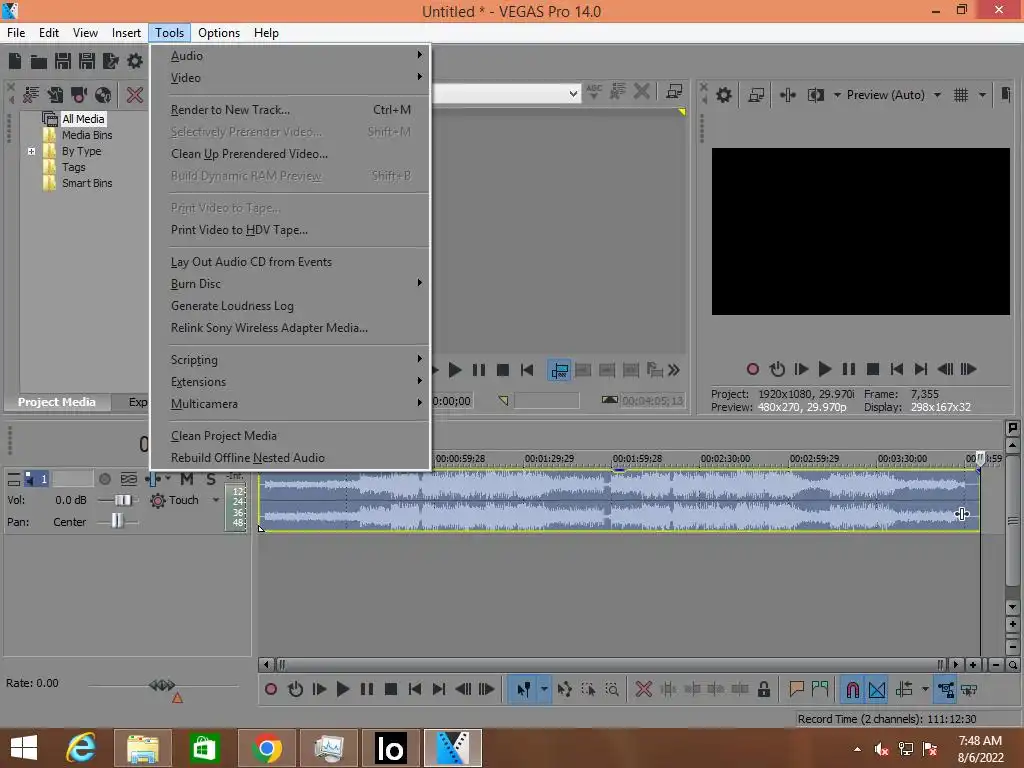Open the automation mode Touch dropdown arrow
The width and height of the screenshot is (1024, 768).
click(x=216, y=500)
